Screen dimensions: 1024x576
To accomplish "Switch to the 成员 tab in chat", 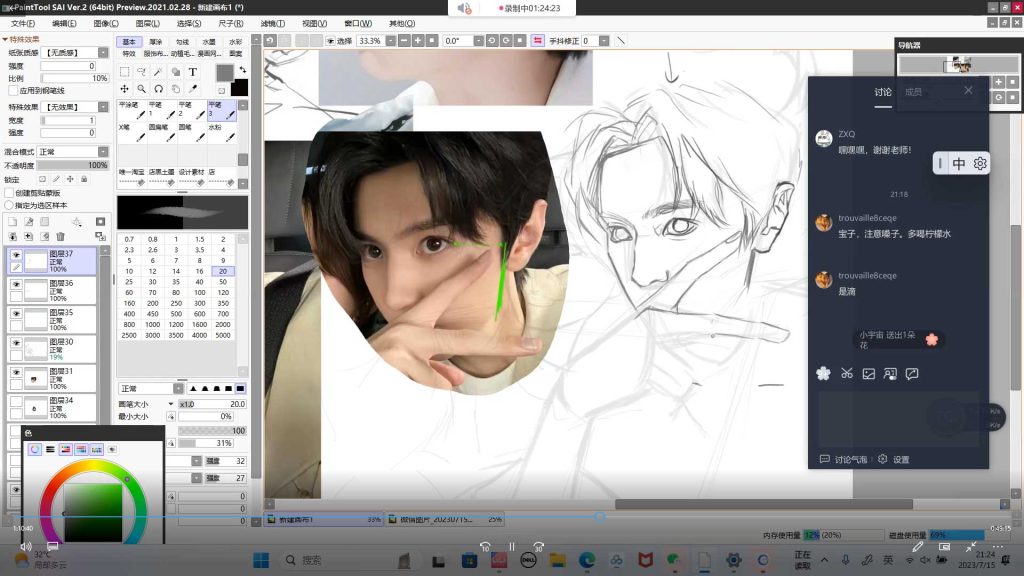I will point(913,92).
